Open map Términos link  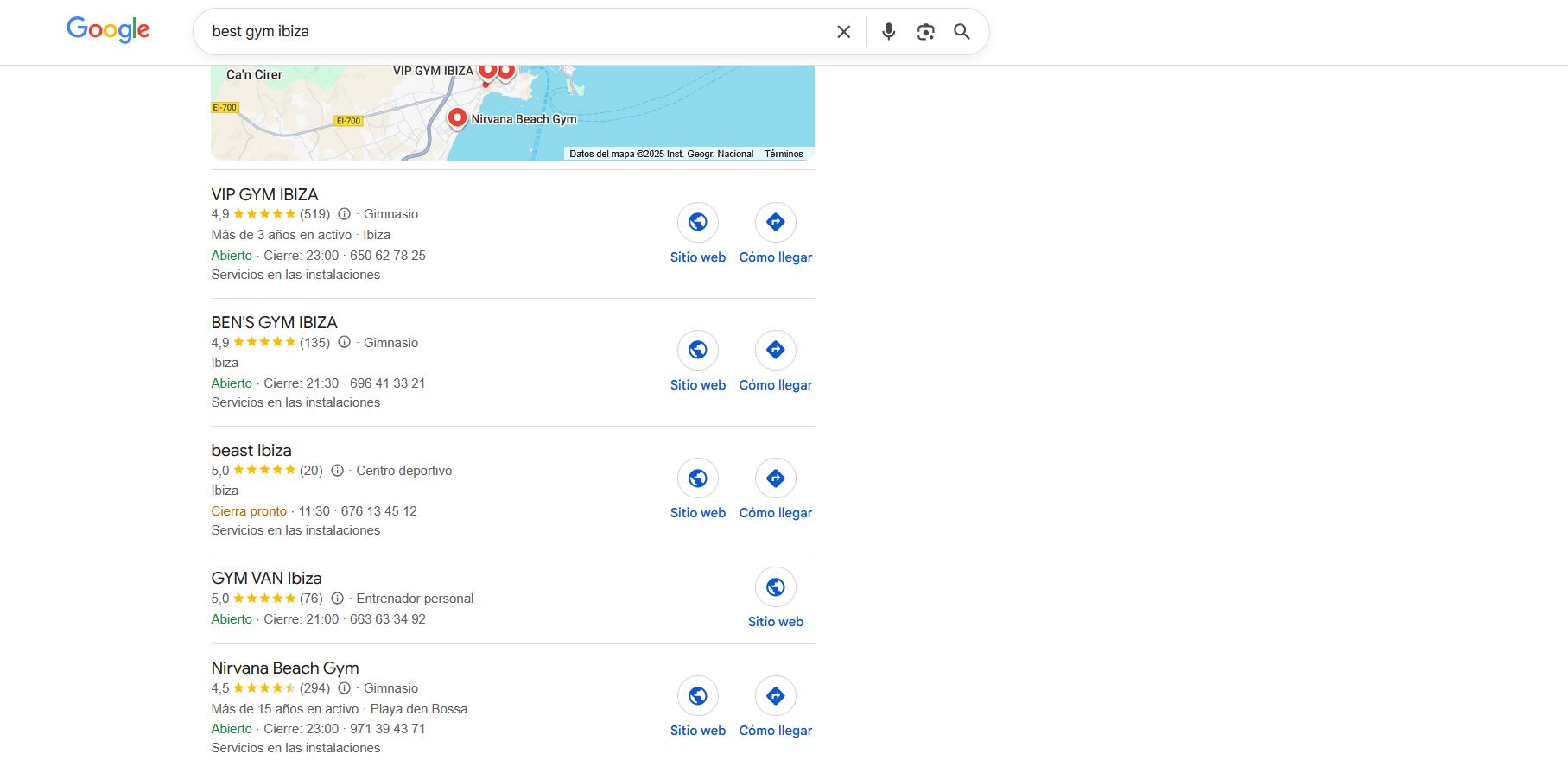tap(784, 154)
